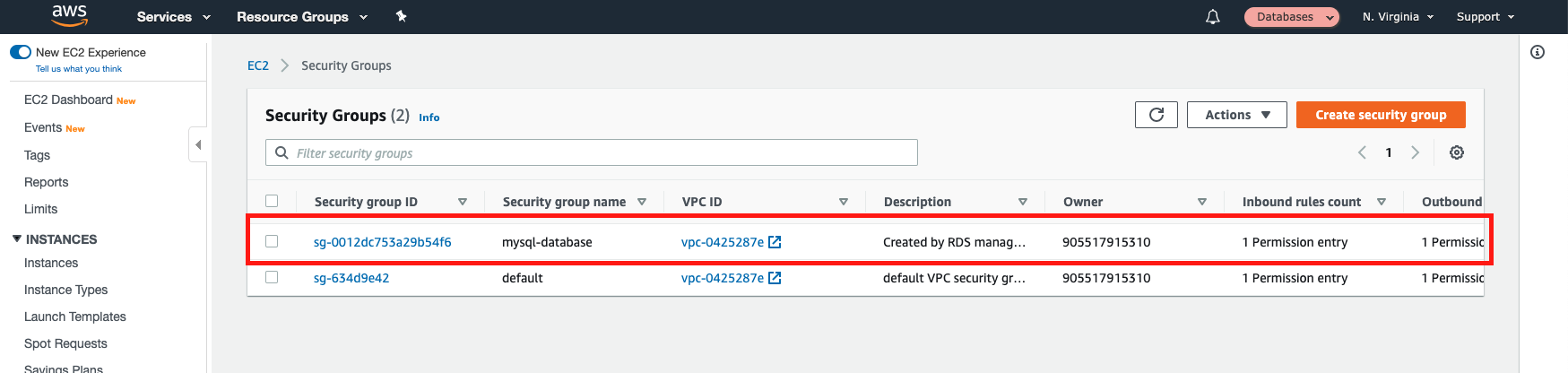The image size is (1568, 373).
Task: Open external link icon for mysql-database VPC
Action: (x=775, y=242)
